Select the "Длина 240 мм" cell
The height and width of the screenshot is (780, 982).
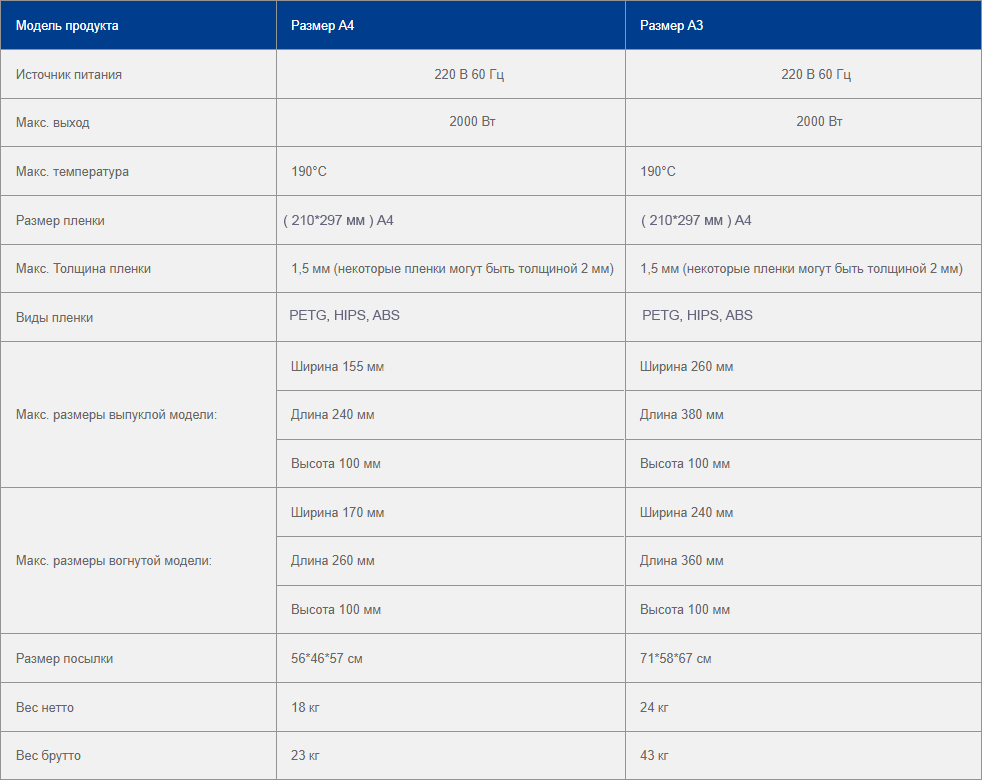pyautogui.click(x=332, y=415)
